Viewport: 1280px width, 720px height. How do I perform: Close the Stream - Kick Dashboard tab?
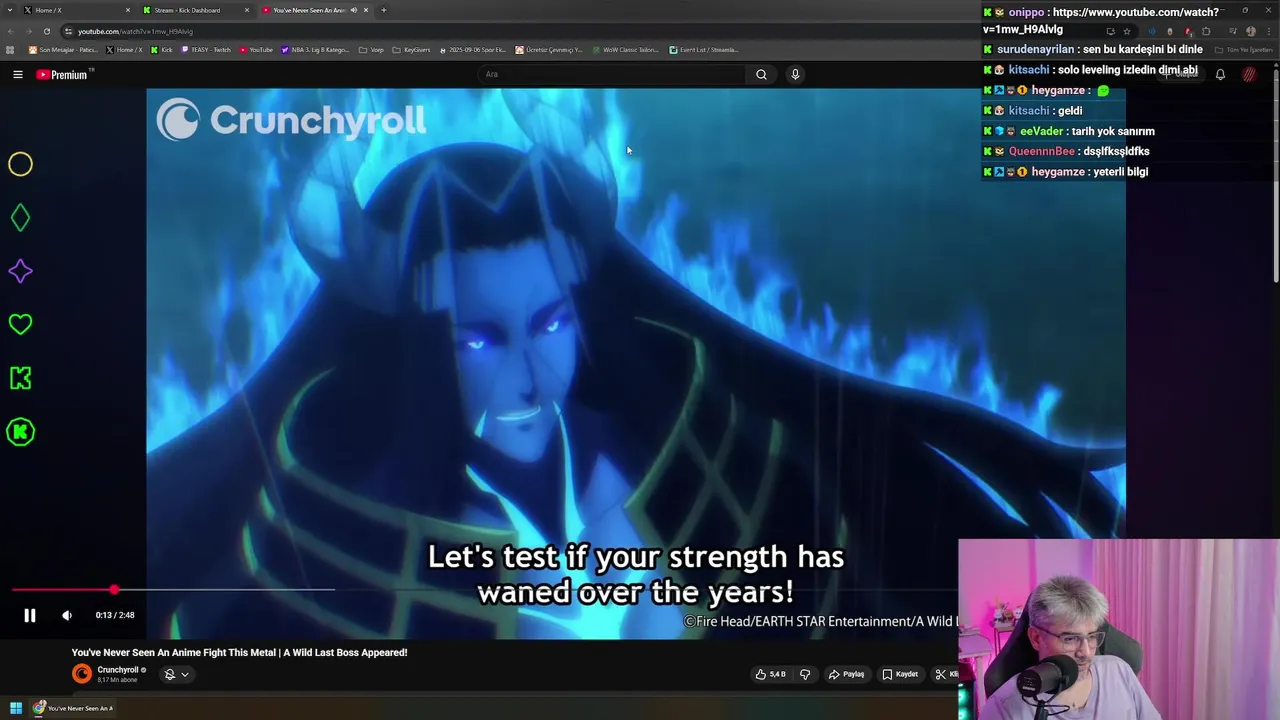coord(247,10)
